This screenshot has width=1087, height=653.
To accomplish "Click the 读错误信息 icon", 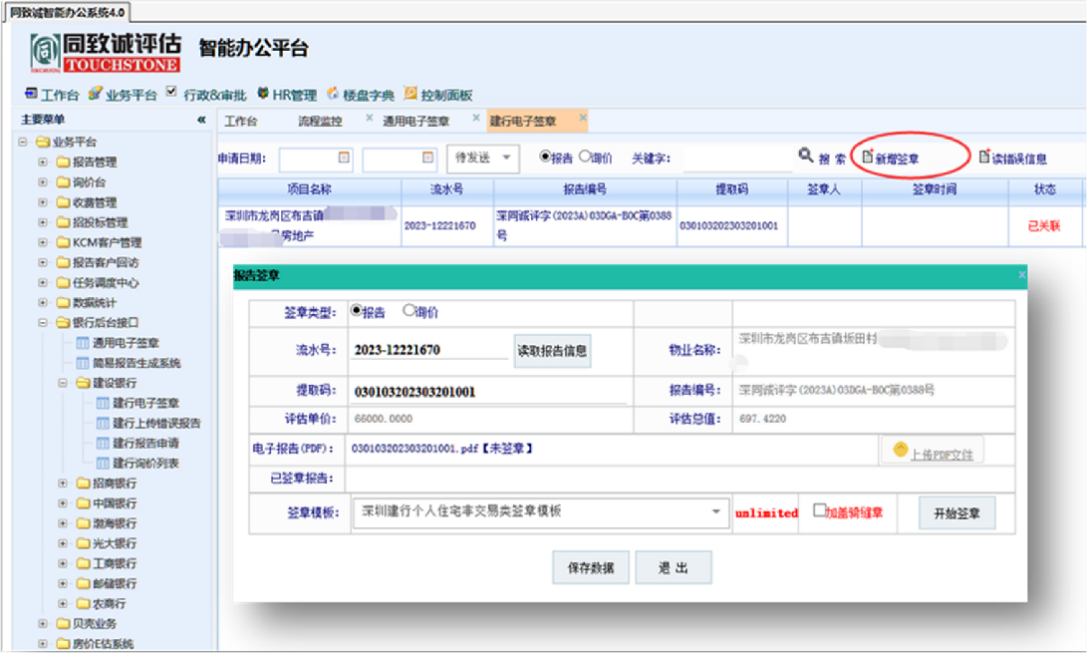I will [x=986, y=158].
